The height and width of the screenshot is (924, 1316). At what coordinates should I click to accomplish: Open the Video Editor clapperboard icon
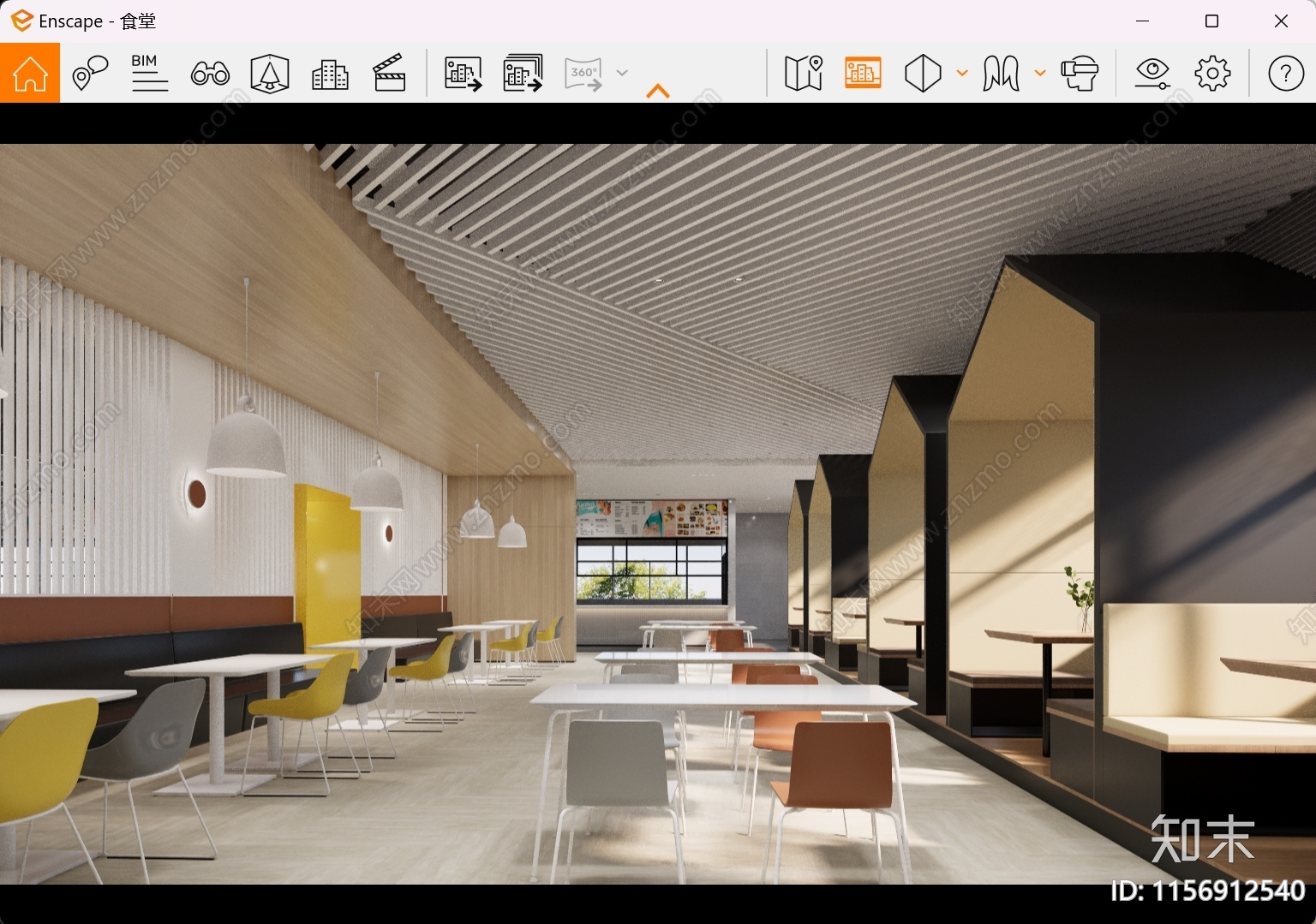click(390, 74)
